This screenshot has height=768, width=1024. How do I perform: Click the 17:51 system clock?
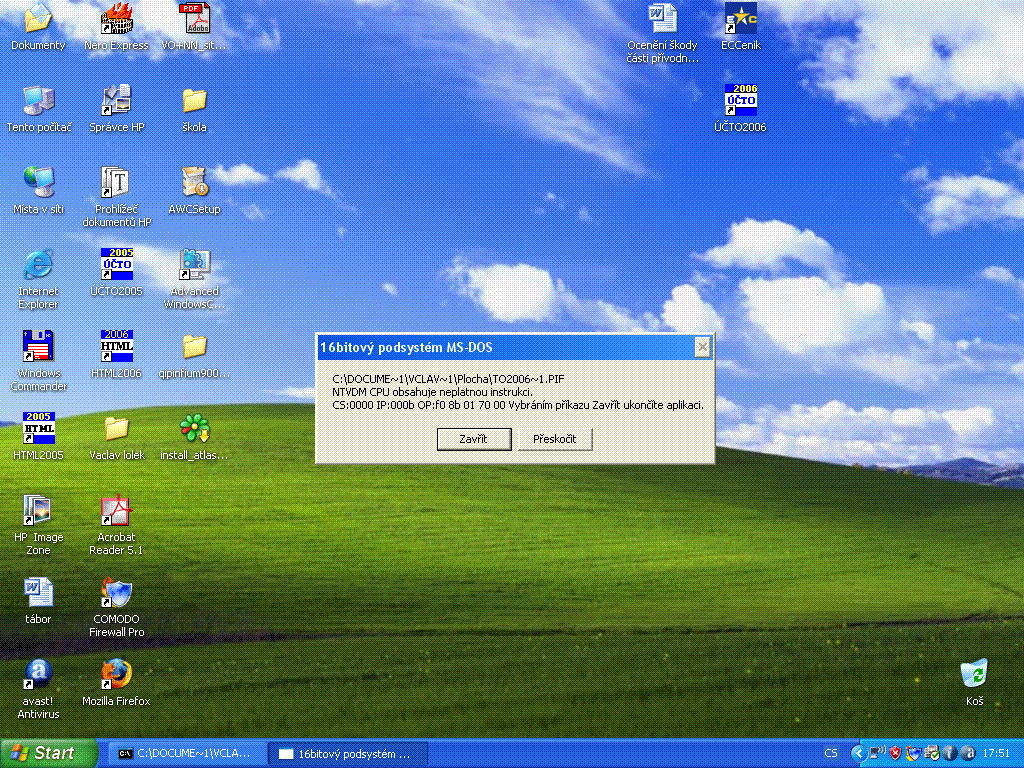click(996, 753)
